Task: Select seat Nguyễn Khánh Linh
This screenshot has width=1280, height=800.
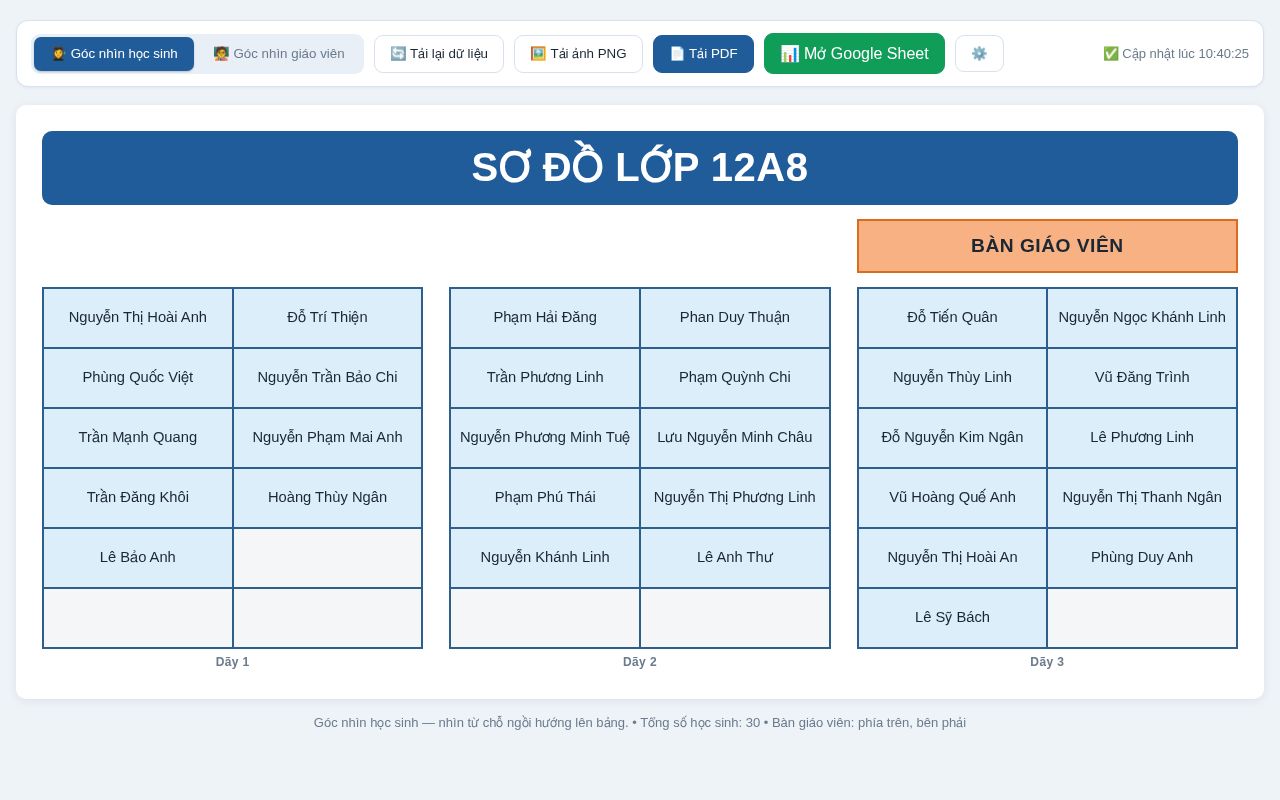Action: pos(545,558)
